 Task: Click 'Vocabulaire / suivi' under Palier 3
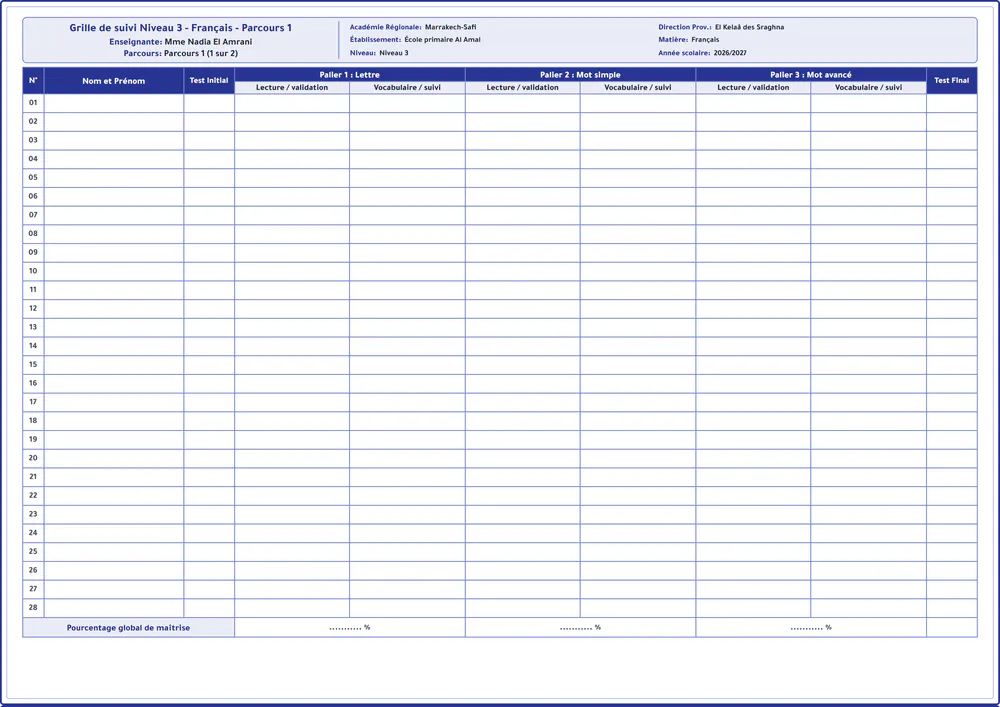pos(869,88)
